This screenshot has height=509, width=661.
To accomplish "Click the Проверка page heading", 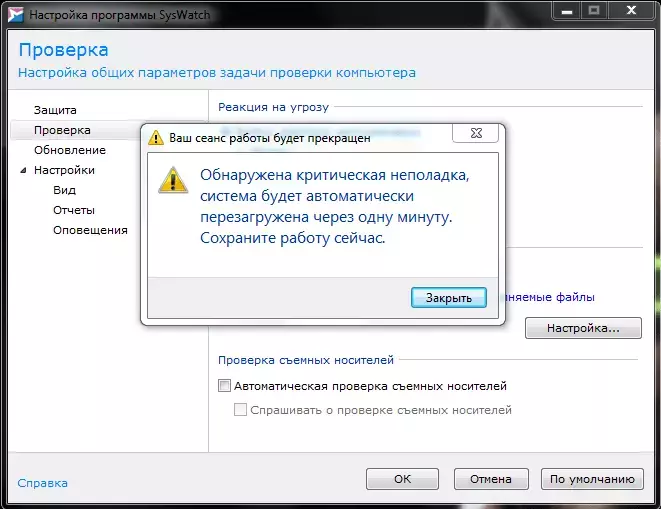I will pos(64,50).
